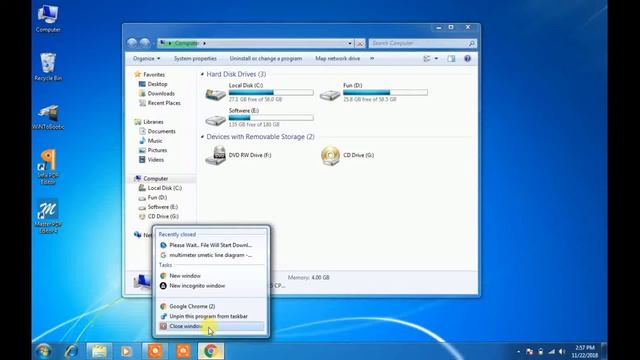Show hidden tray icons arrow
Viewport: 640px width, 360px height.
pyautogui.click(x=518, y=351)
